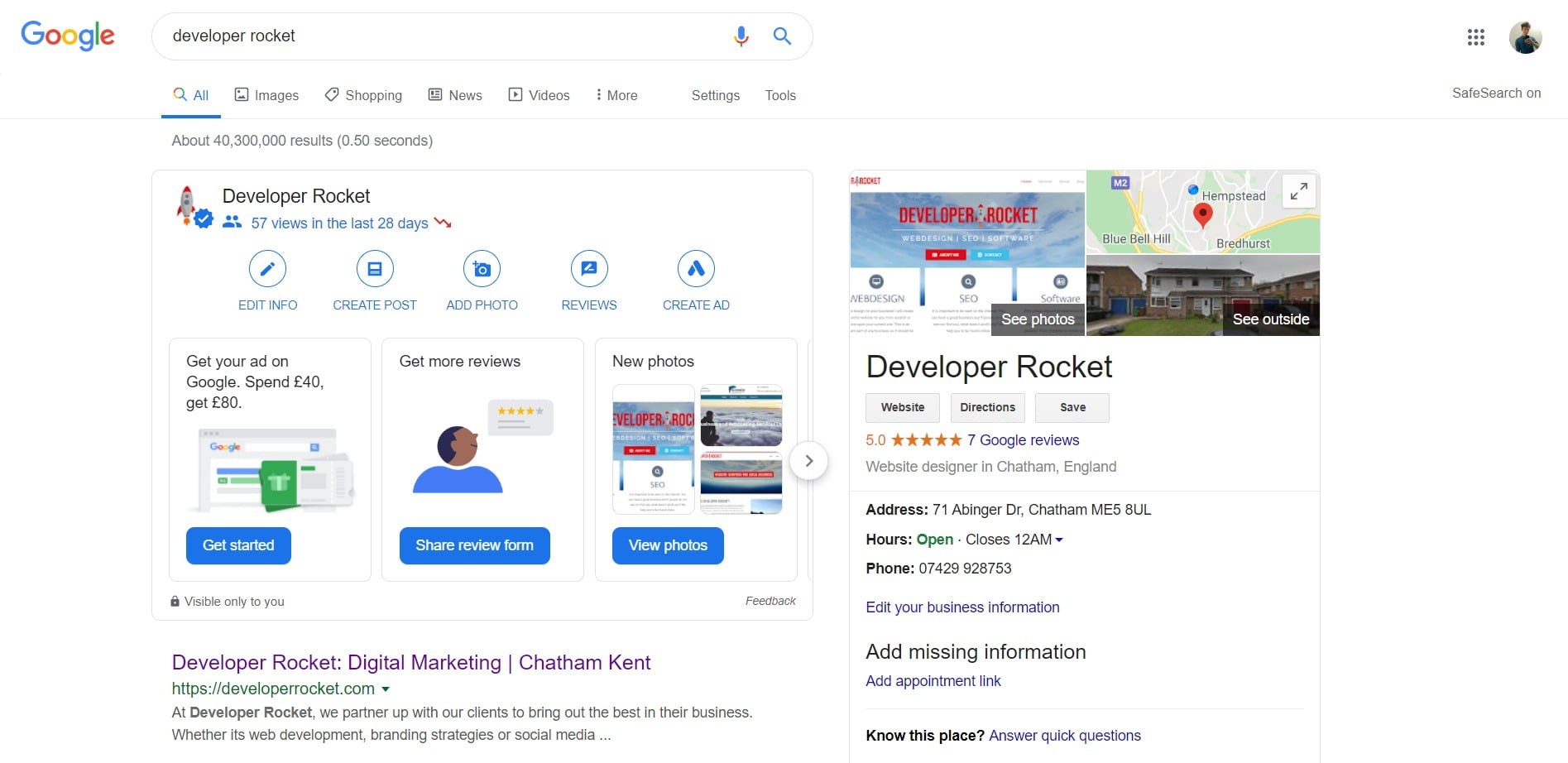Viewport: 1568px width, 763px height.
Task: Click the Developer Rocket rocket logo
Action: pos(189,205)
